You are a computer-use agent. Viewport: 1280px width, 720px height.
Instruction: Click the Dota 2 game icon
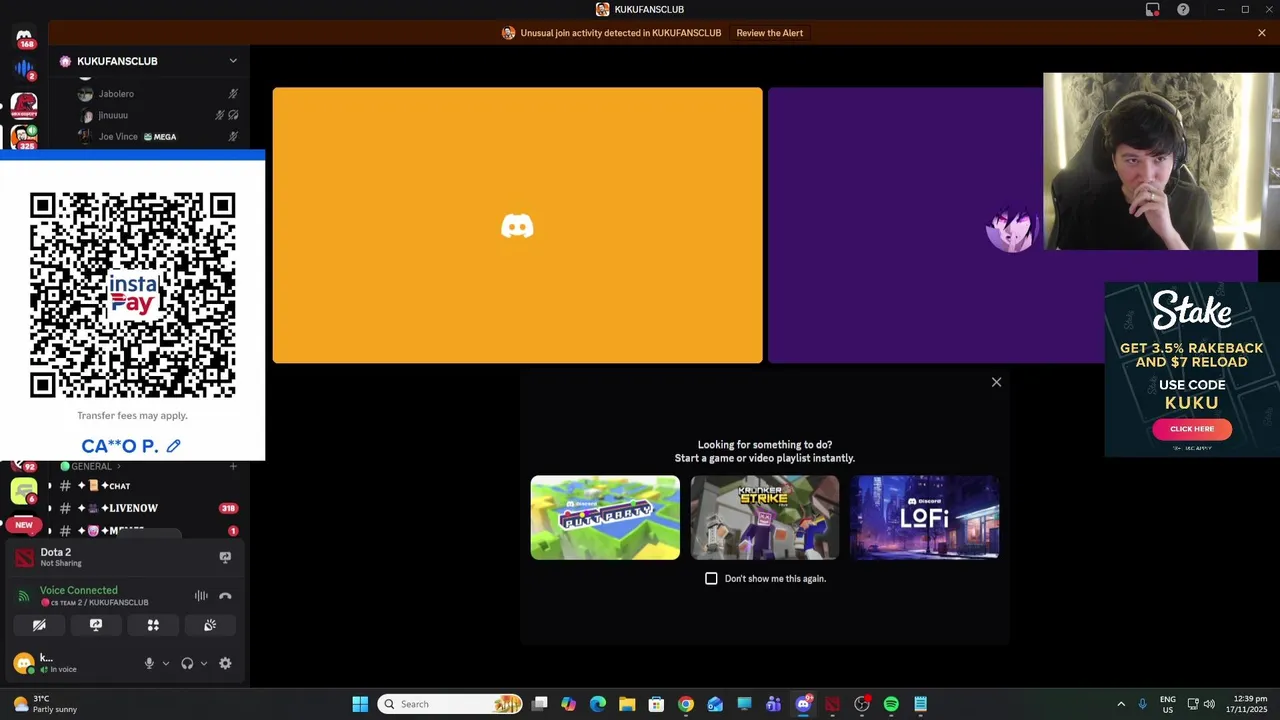click(24, 557)
